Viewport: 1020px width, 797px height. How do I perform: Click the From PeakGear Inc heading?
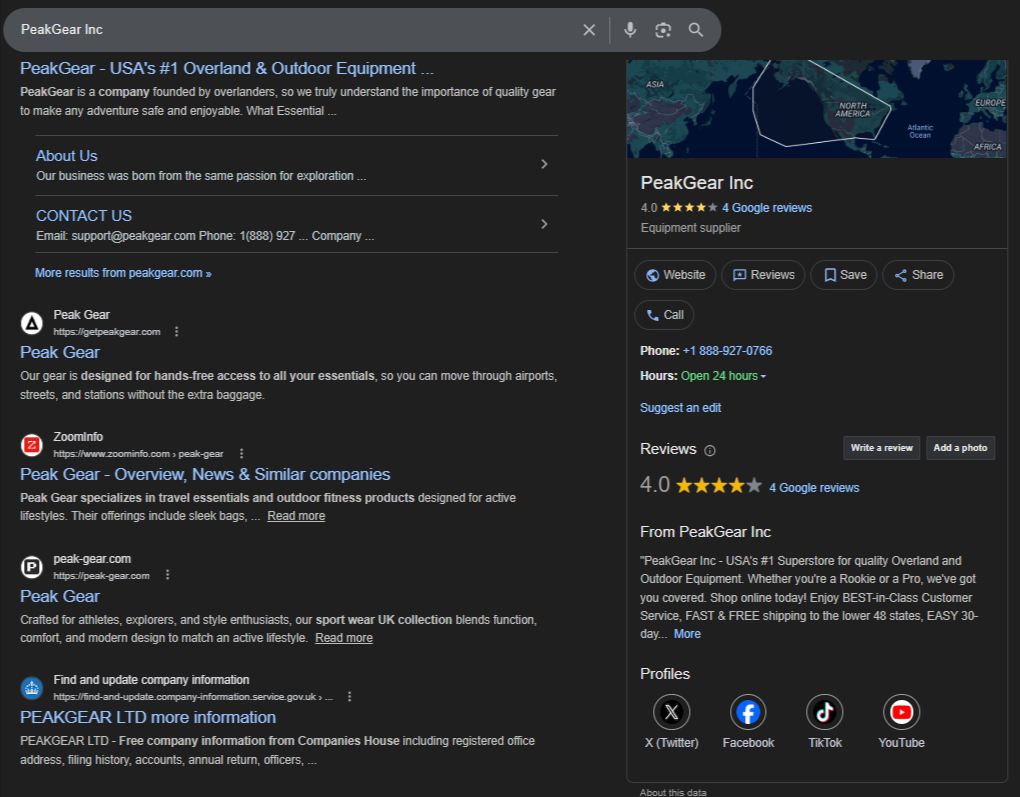point(705,532)
